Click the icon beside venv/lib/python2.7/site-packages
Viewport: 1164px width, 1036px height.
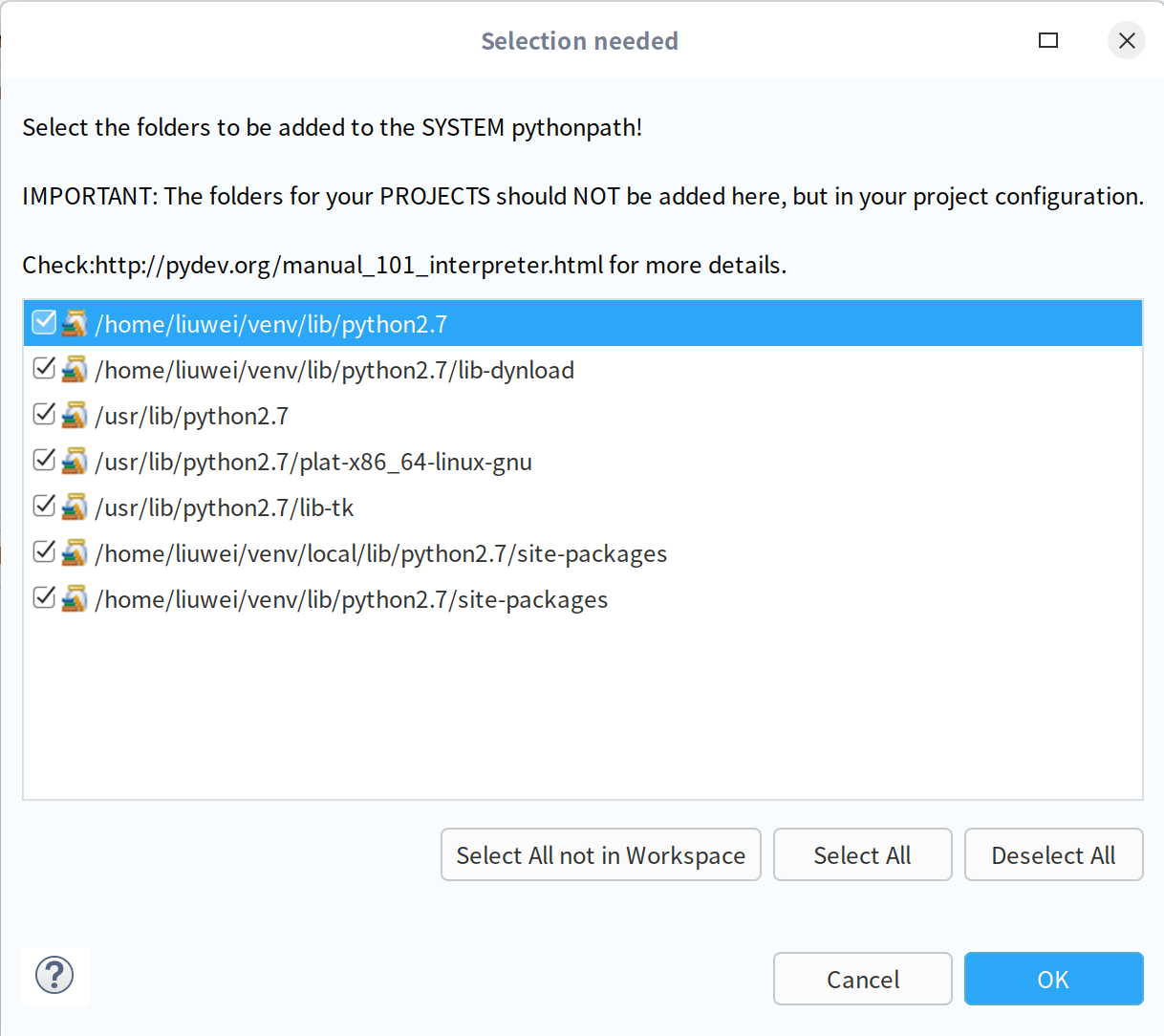click(x=75, y=598)
